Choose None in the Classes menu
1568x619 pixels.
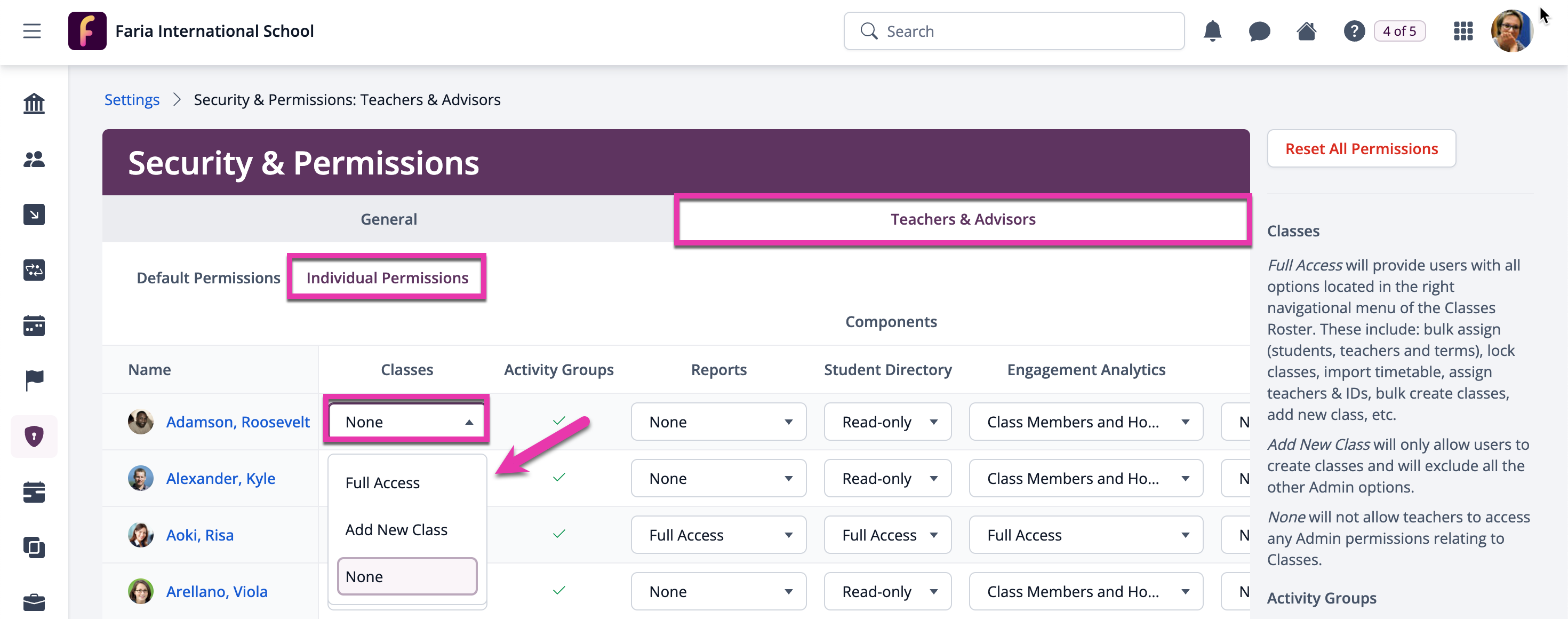coord(406,576)
